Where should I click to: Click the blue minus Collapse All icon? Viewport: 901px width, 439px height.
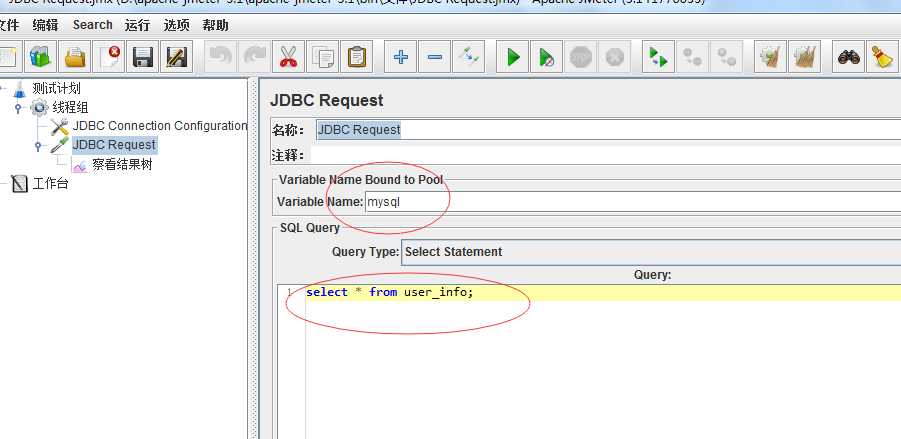(434, 57)
